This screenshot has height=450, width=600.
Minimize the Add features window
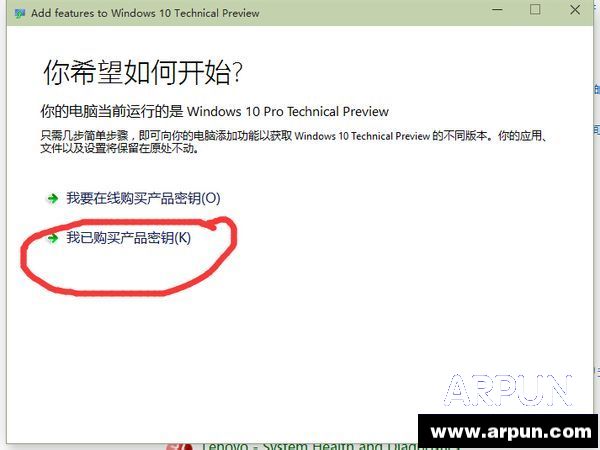(x=497, y=10)
